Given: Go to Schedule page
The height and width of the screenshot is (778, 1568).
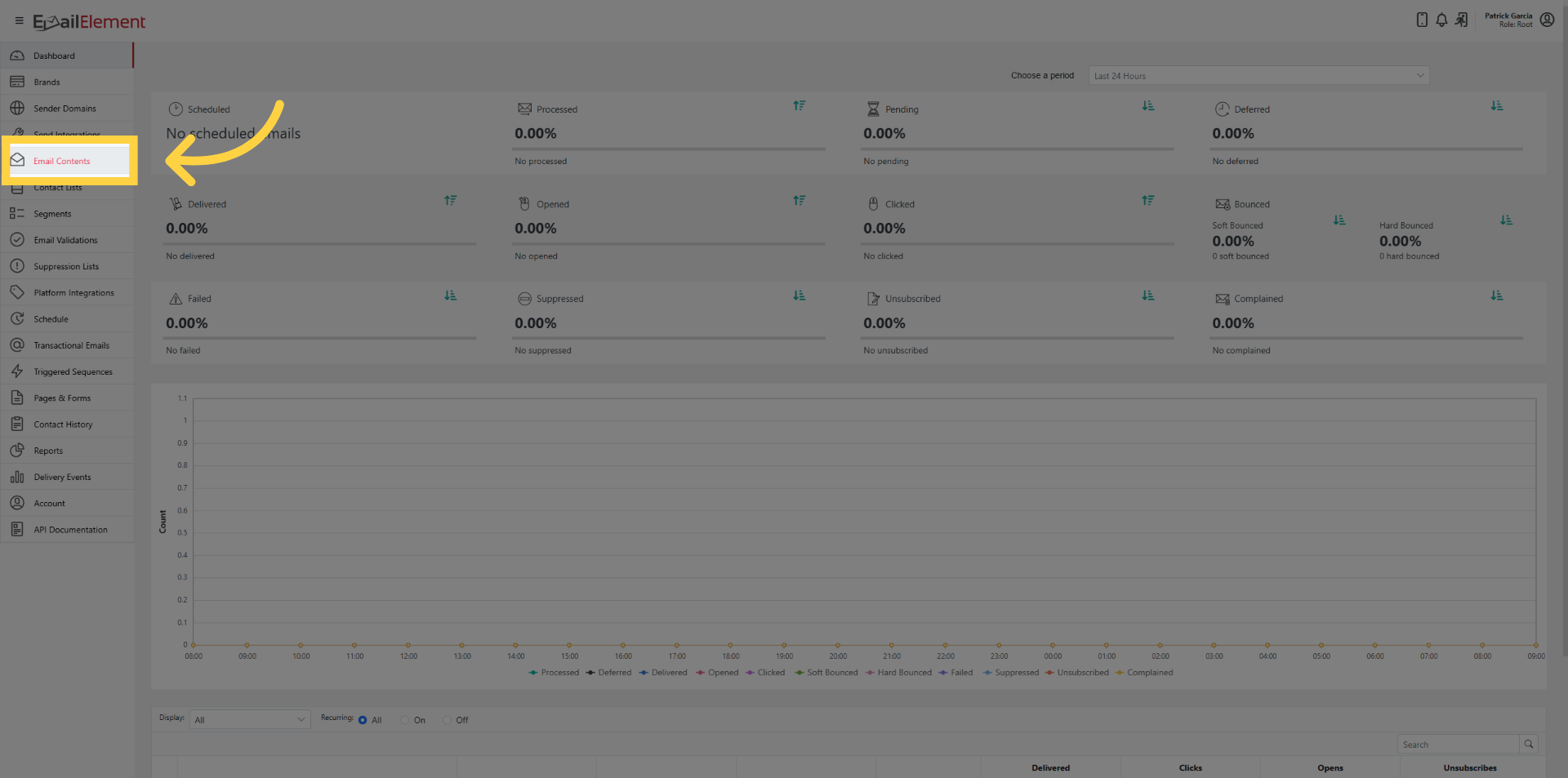Looking at the screenshot, I should click(x=67, y=318).
